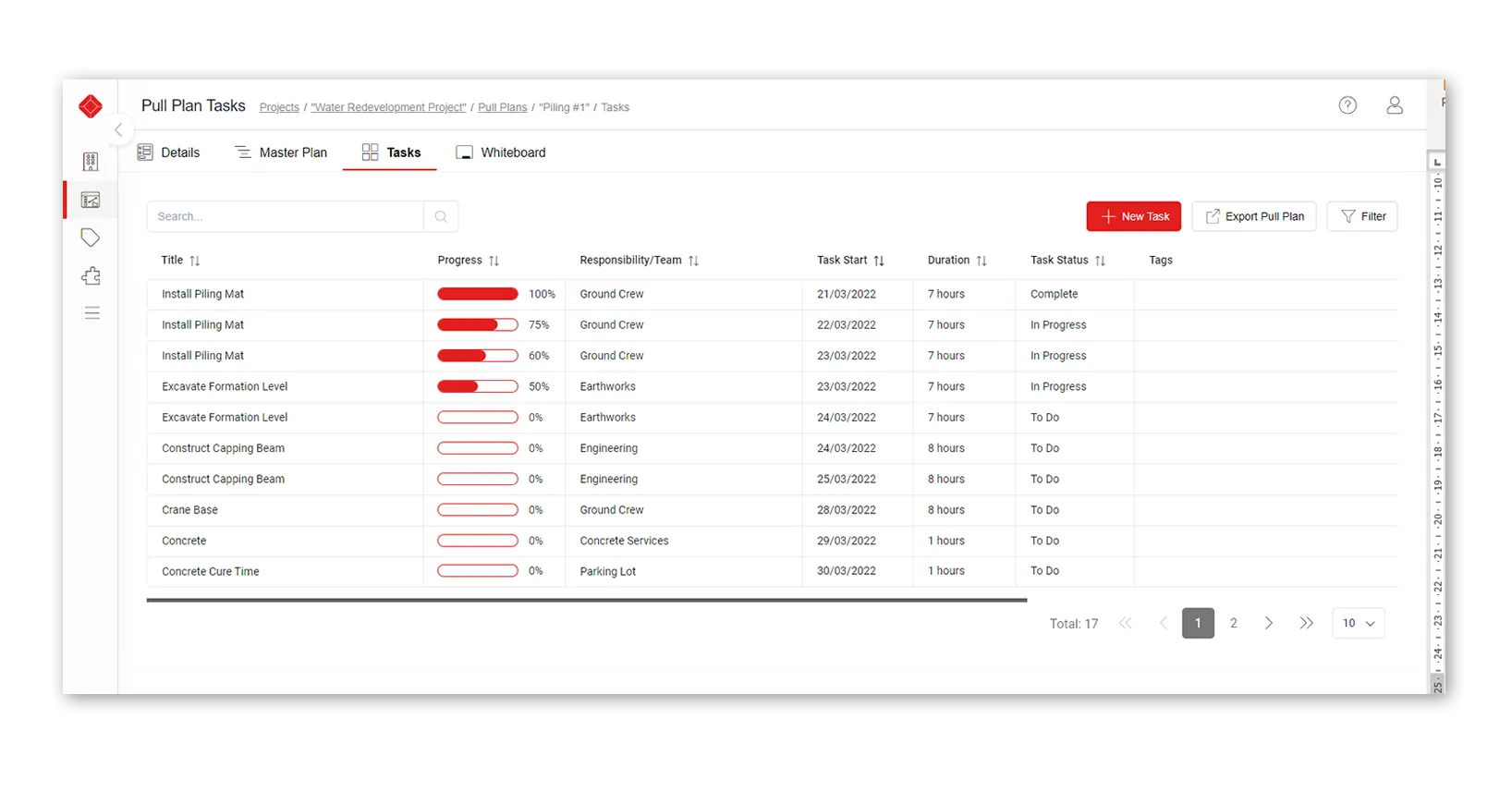This screenshot has width=1512, height=804.
Task: Create a New Task
Action: [x=1134, y=216]
